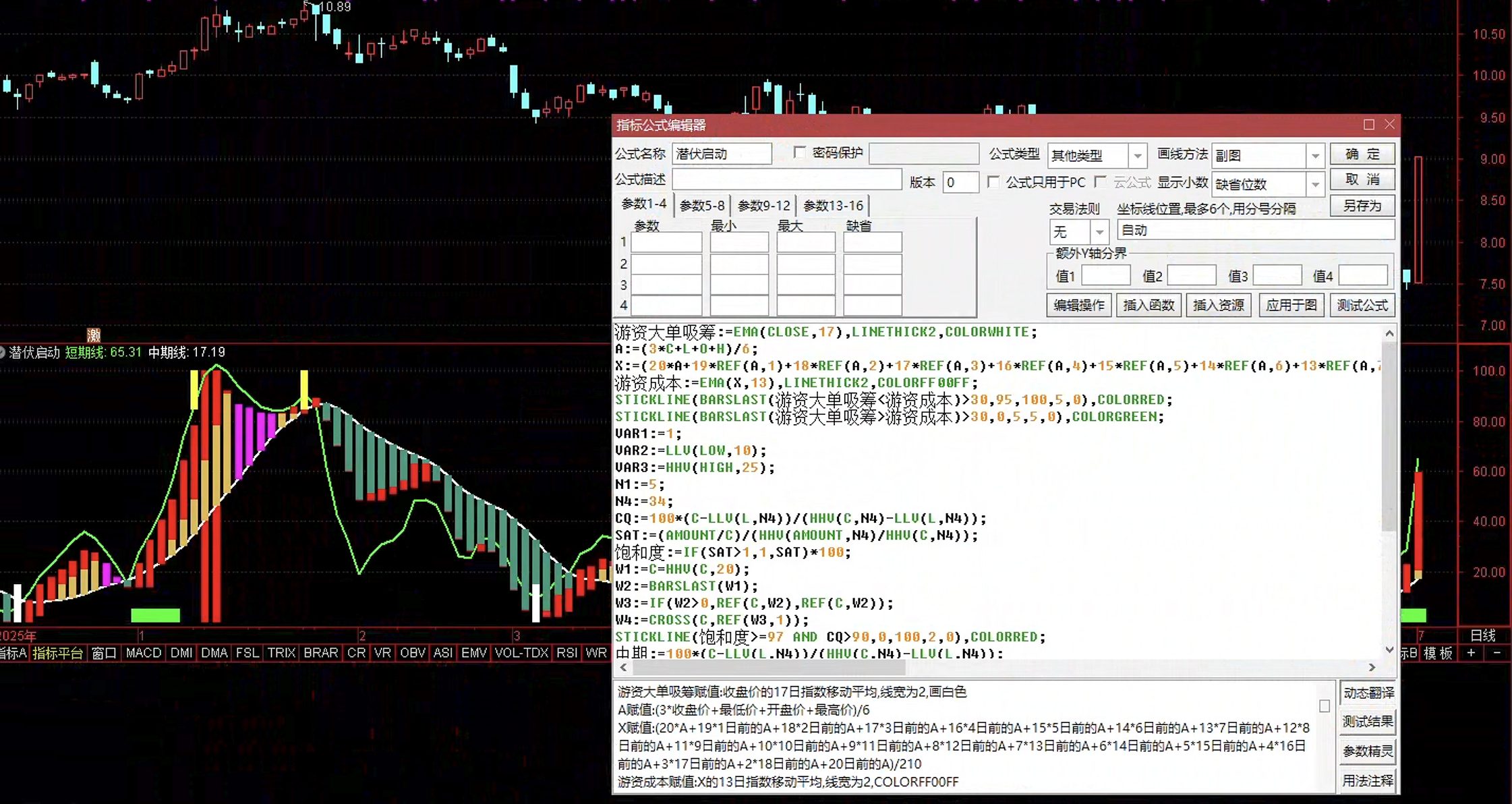1512x804 pixels.
Task: Select the RSI indicator tab
Action: [567, 653]
